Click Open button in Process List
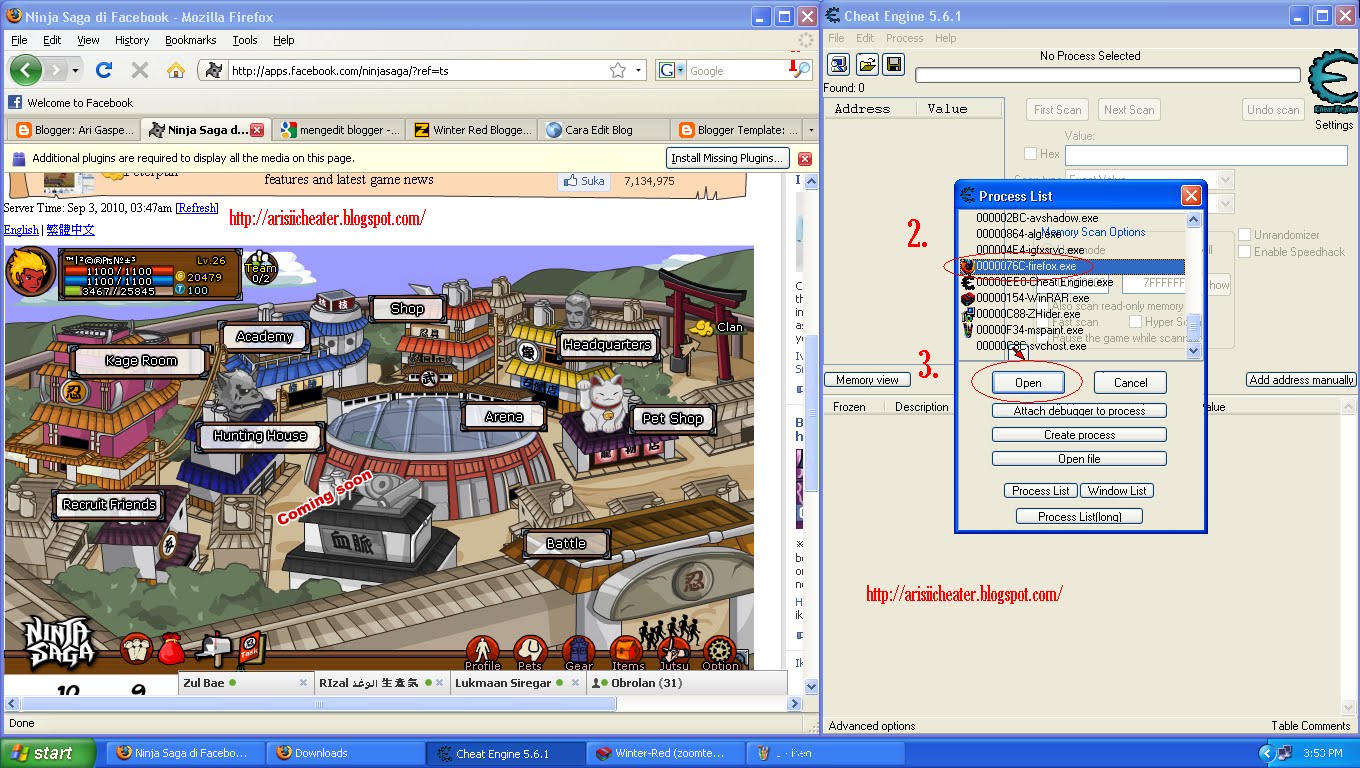Image resolution: width=1360 pixels, height=768 pixels. (x=1028, y=383)
